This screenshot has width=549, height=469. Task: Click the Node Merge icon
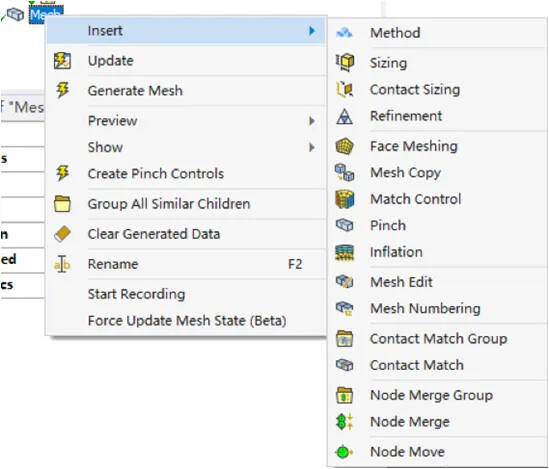[345, 421]
